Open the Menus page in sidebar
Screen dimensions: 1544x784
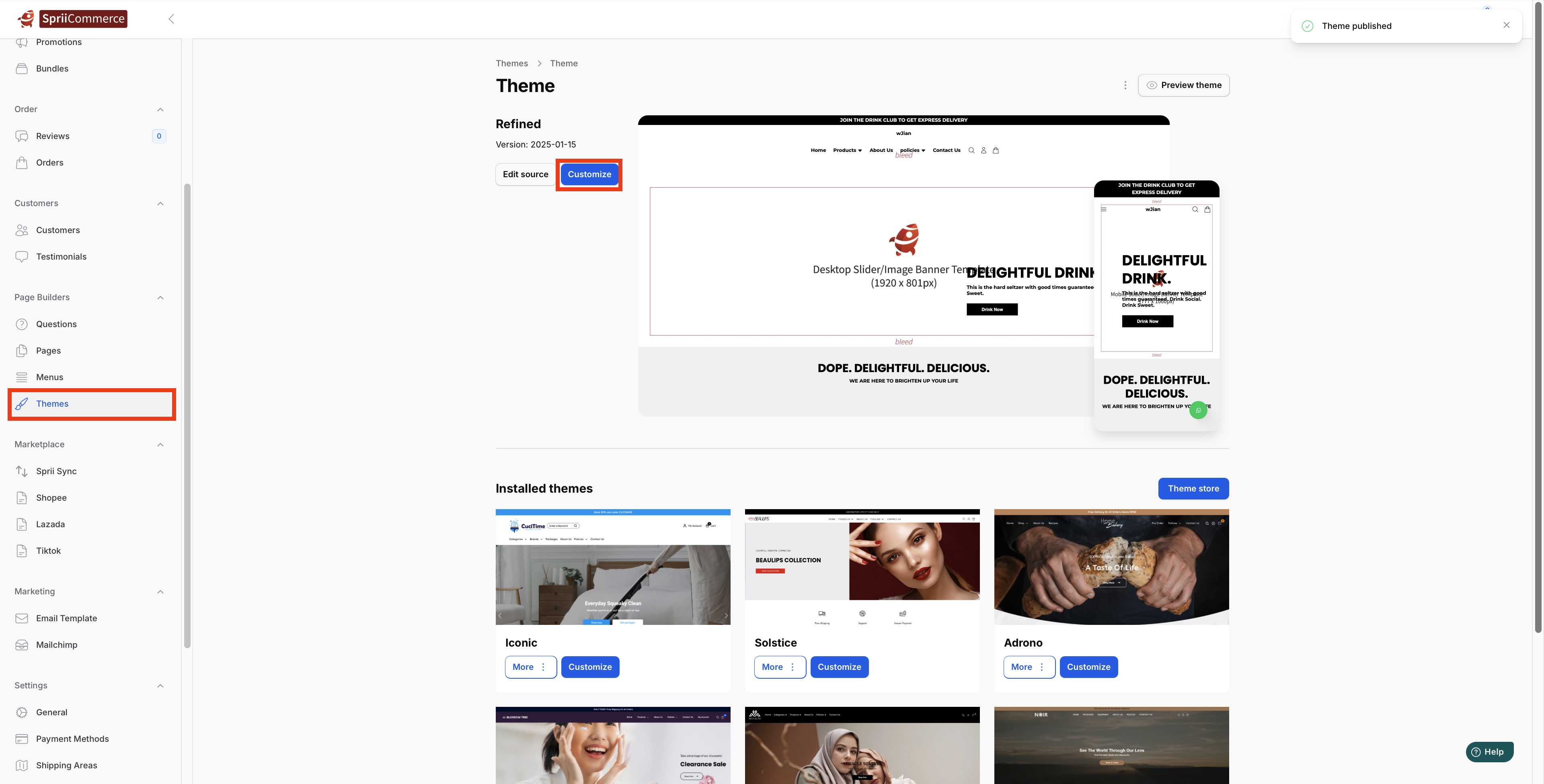[49, 377]
